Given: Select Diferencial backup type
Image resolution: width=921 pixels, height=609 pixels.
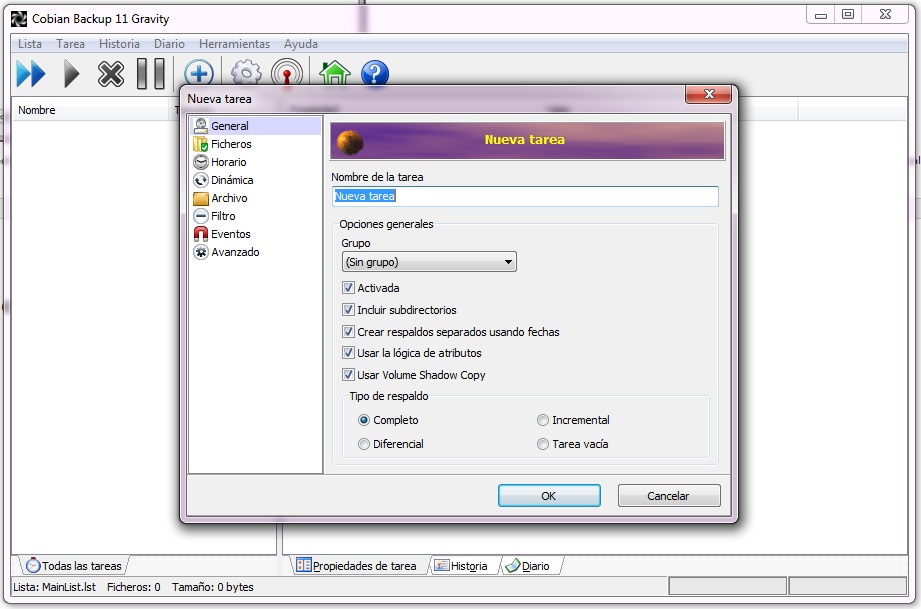Looking at the screenshot, I should coord(364,444).
